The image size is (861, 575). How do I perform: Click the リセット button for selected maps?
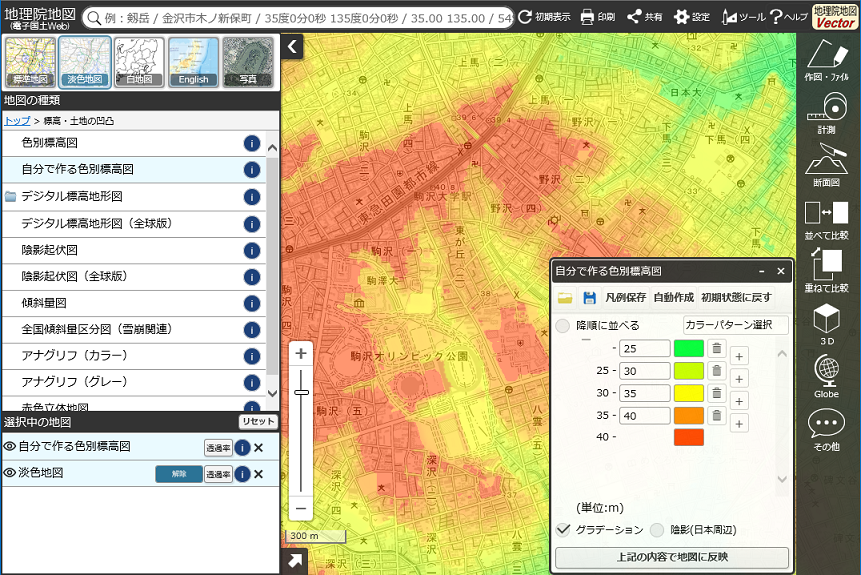[257, 422]
